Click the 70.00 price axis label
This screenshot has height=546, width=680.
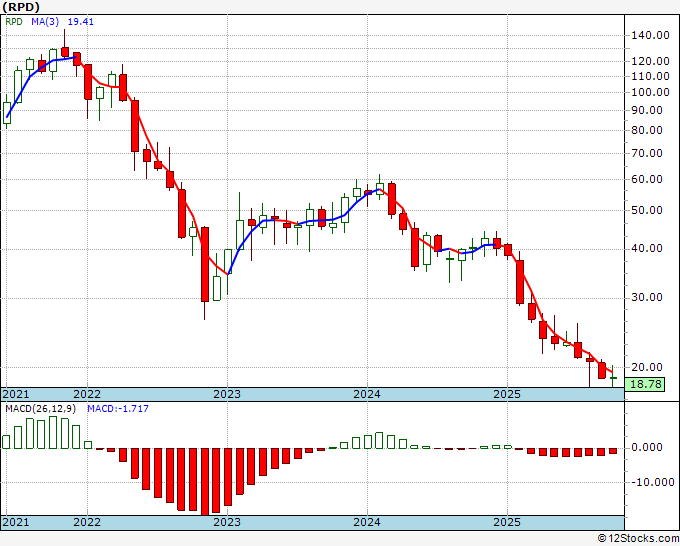(x=647, y=153)
